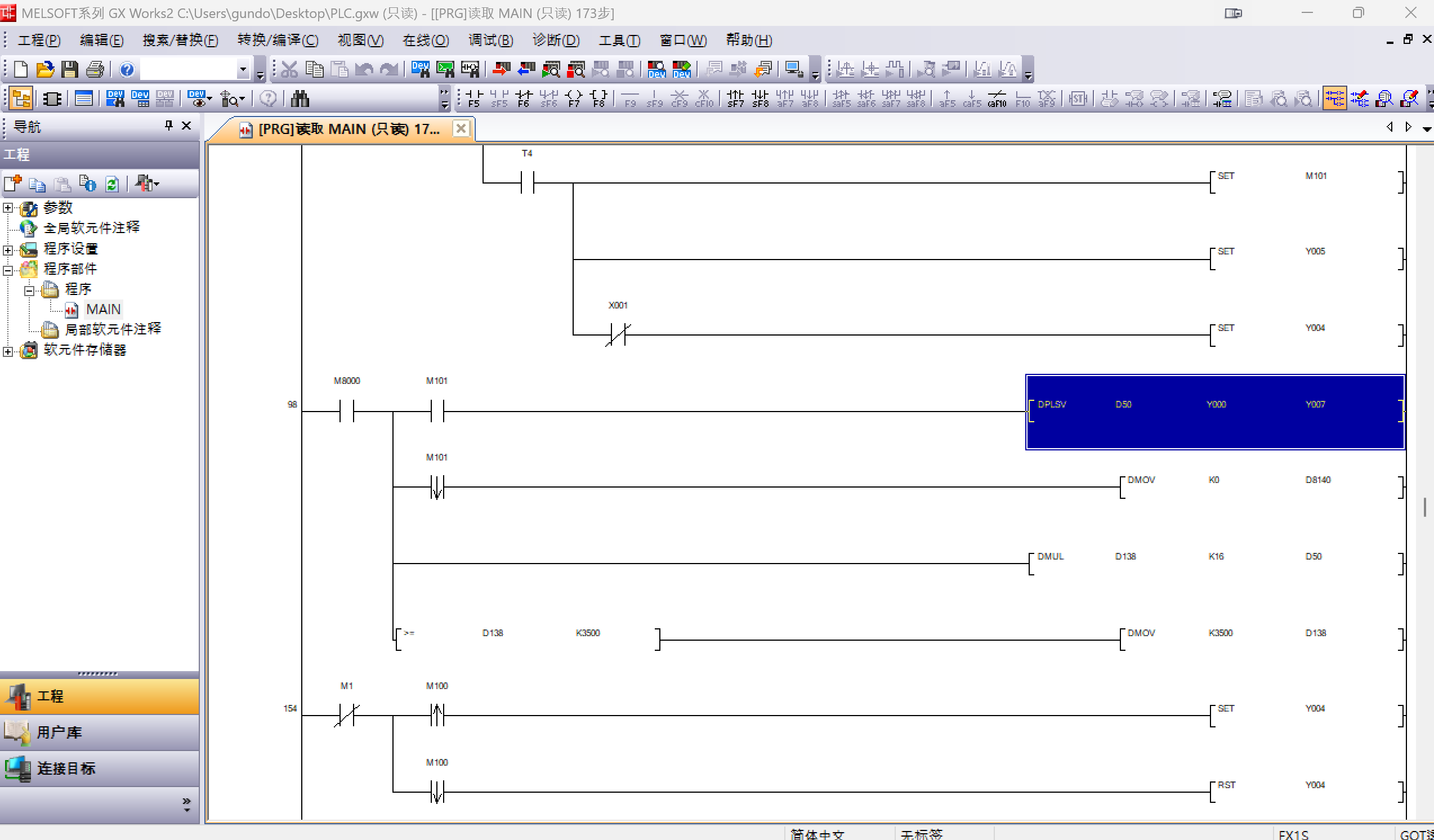
Task: Click the binoculars find device icon
Action: pos(300,99)
